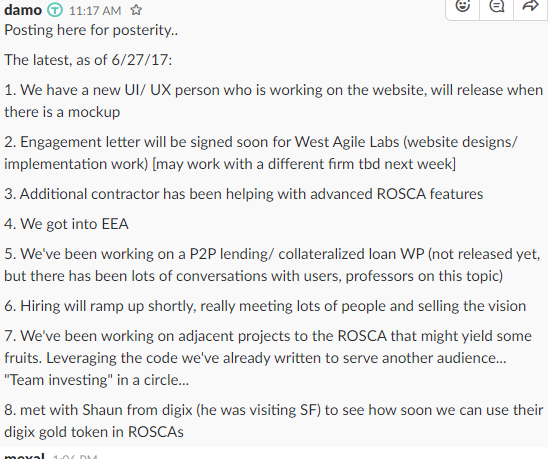This screenshot has height=459, width=548.
Task: Click item 6 about hiring ramp up
Action: point(265,306)
